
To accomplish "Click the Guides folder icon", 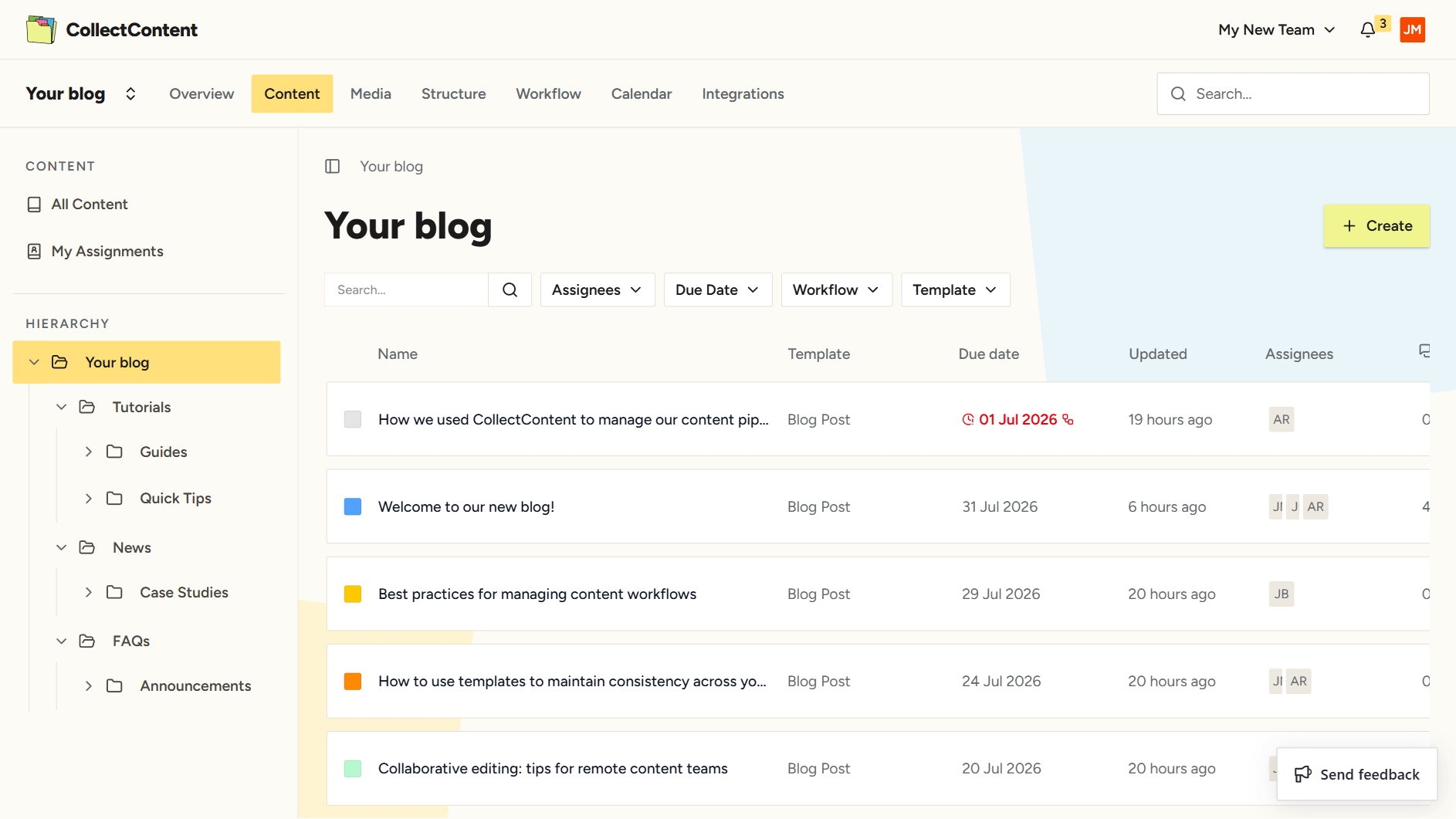I will click(114, 452).
